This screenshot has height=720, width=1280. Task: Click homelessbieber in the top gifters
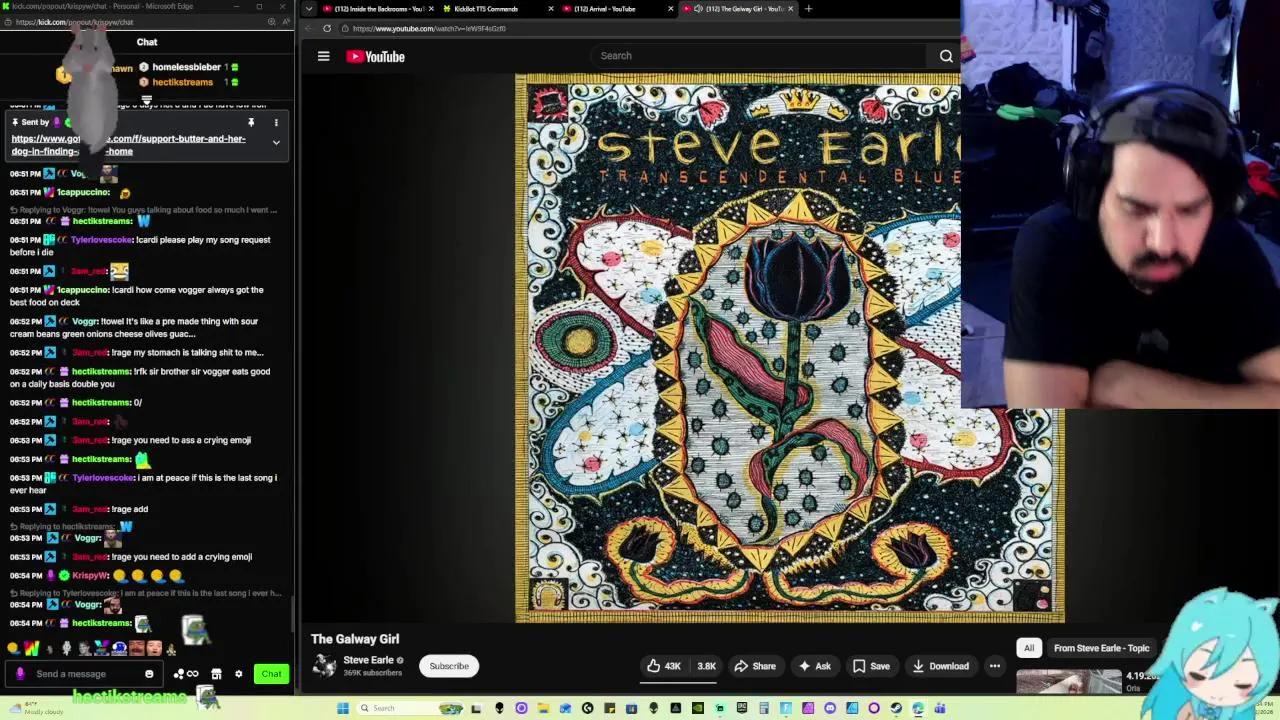click(x=186, y=67)
